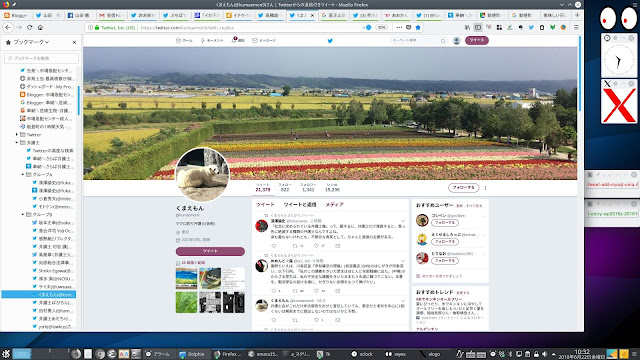
Task: Open Twitter Messages (メッセージ)
Action: coord(264,40)
